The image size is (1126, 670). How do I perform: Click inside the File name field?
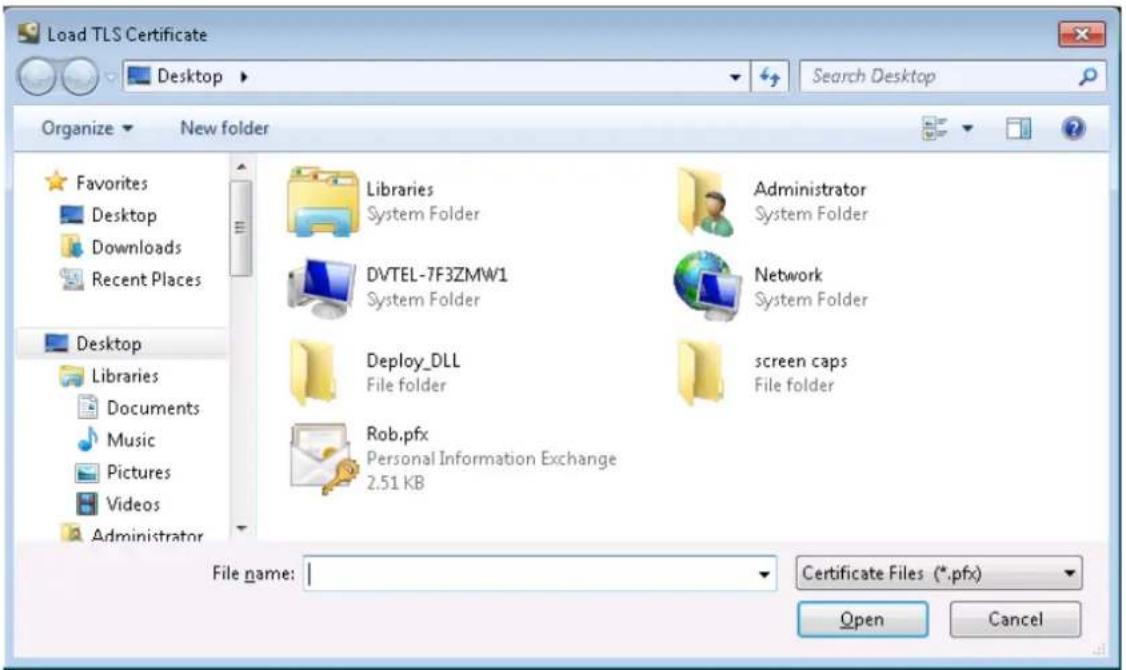point(540,574)
